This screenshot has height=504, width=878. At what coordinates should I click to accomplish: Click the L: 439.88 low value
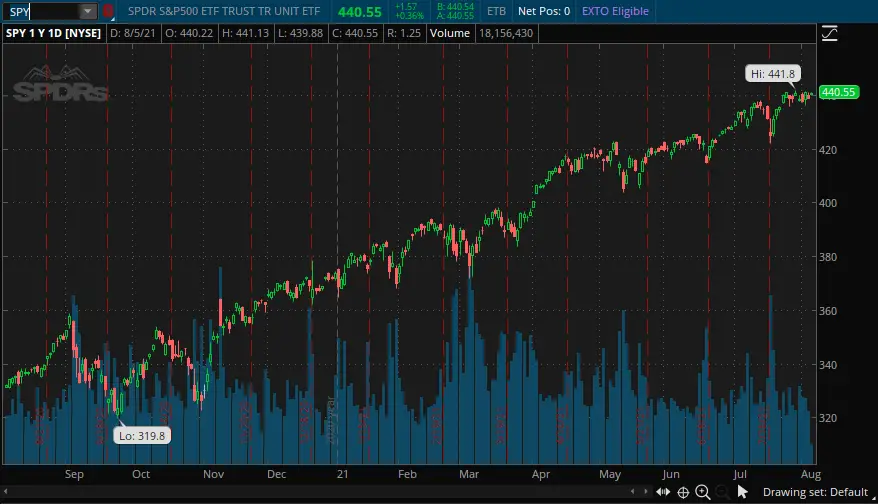[x=301, y=33]
